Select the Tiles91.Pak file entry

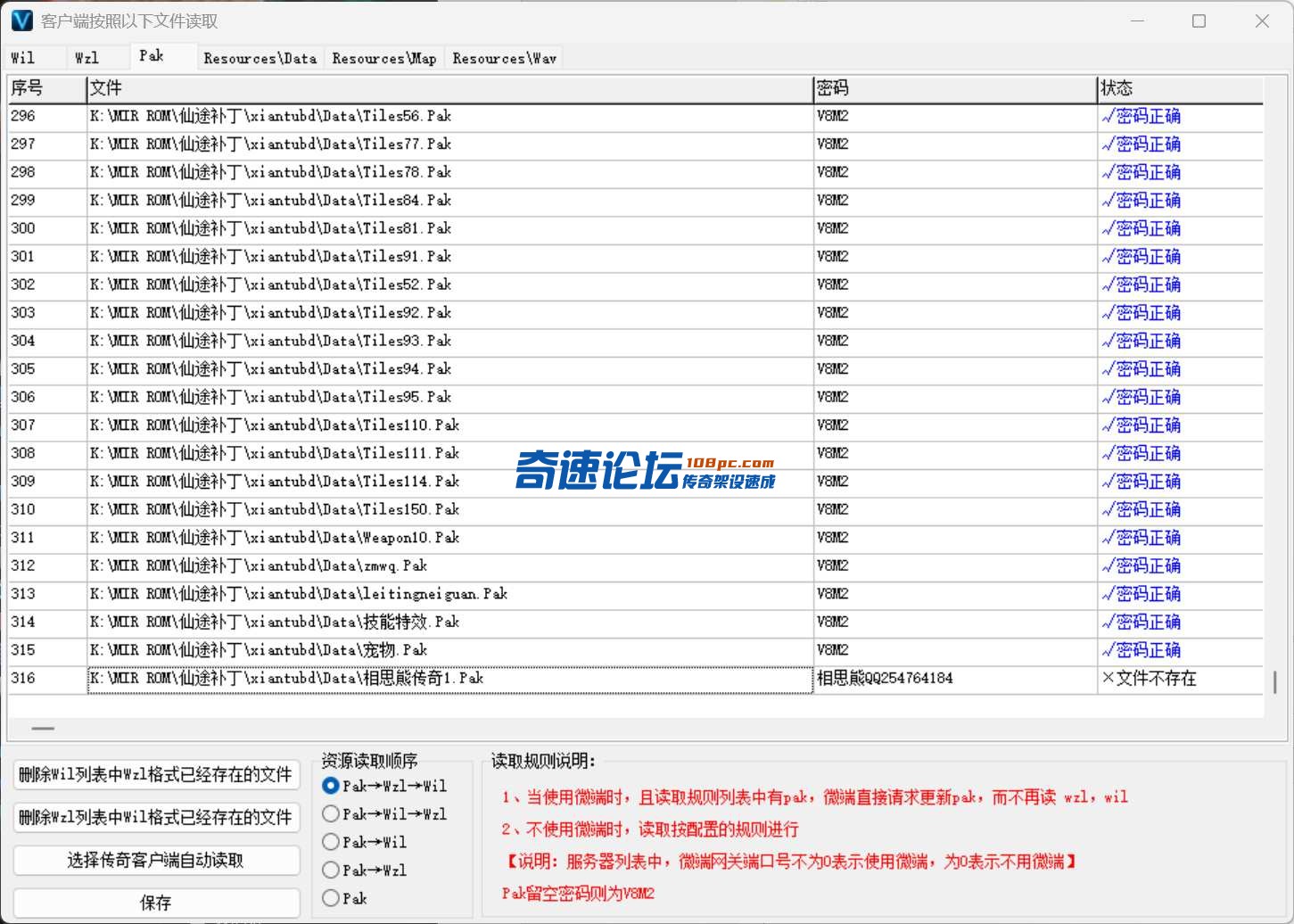click(449, 257)
